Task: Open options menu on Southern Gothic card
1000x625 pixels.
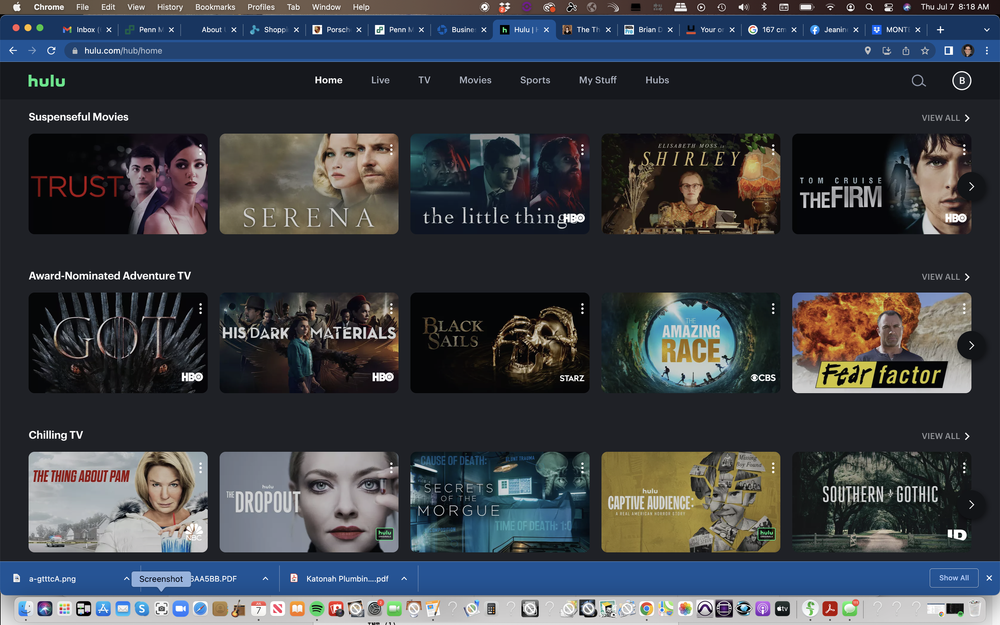Action: [x=964, y=468]
